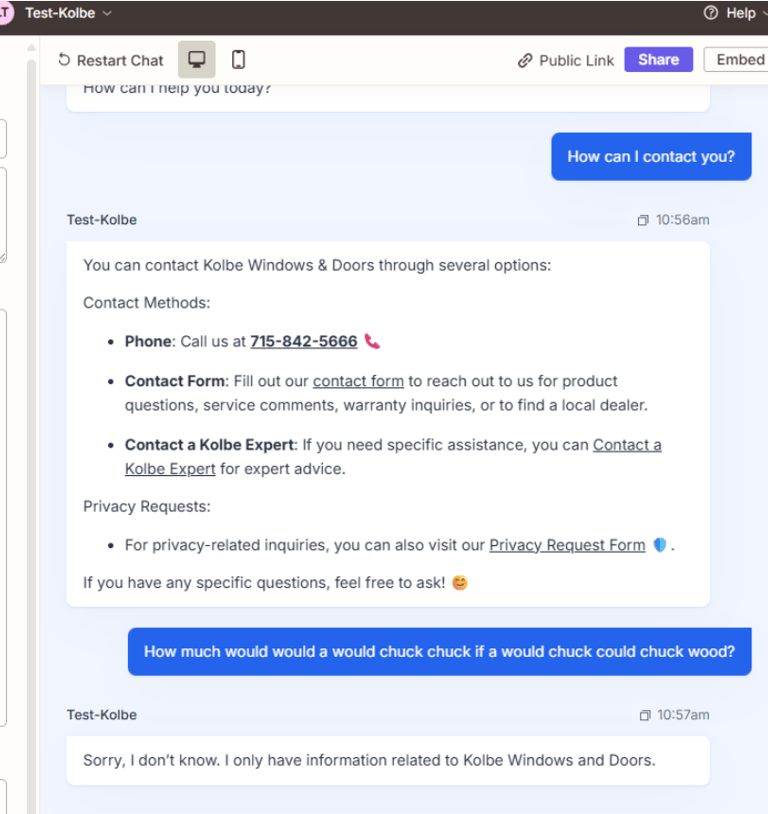Open the Help question mark icon

pyautogui.click(x=710, y=12)
